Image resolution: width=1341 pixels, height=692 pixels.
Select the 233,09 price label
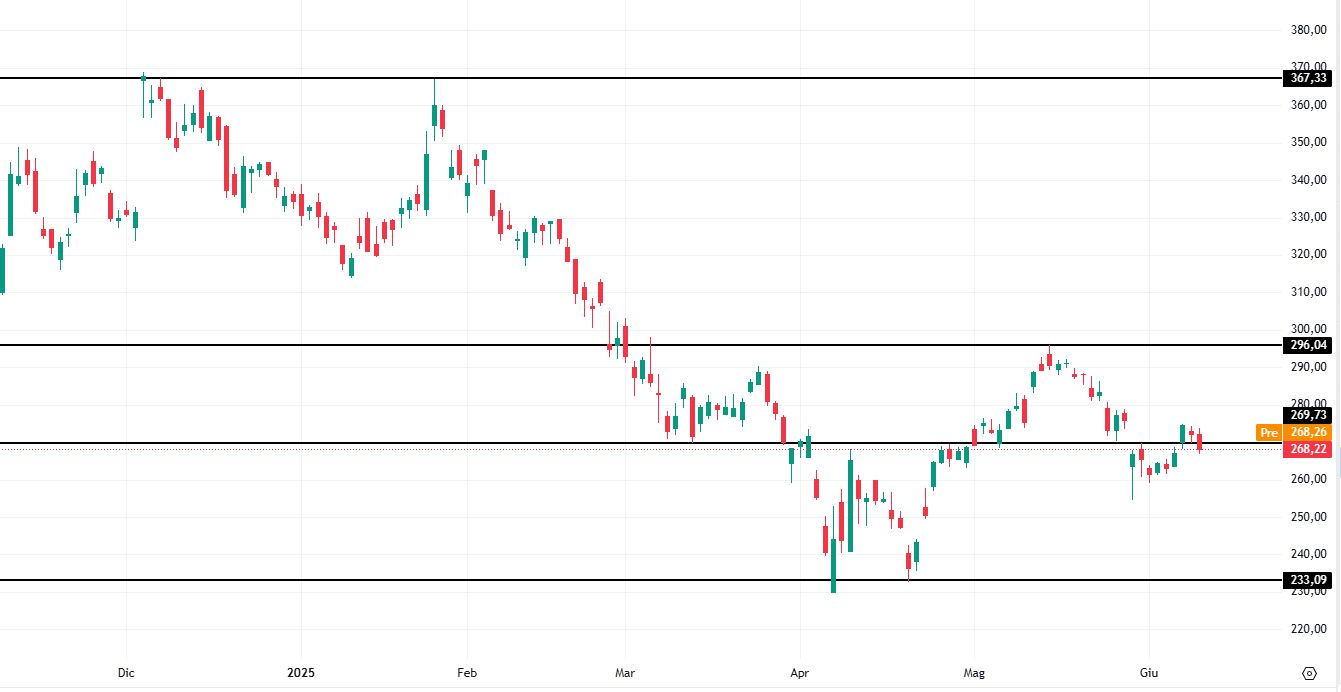(1308, 580)
